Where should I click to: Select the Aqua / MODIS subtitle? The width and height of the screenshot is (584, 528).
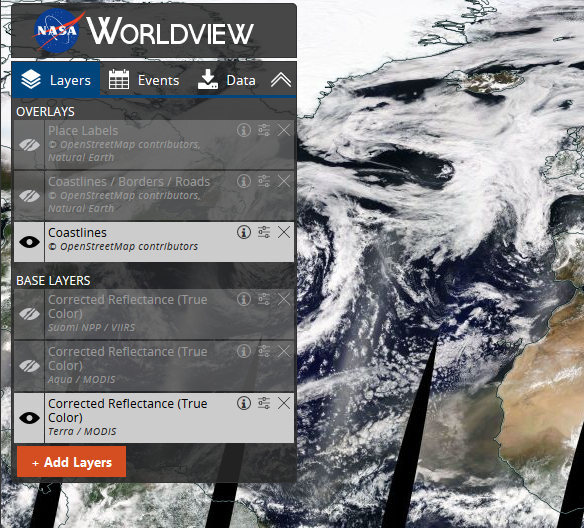(82, 379)
